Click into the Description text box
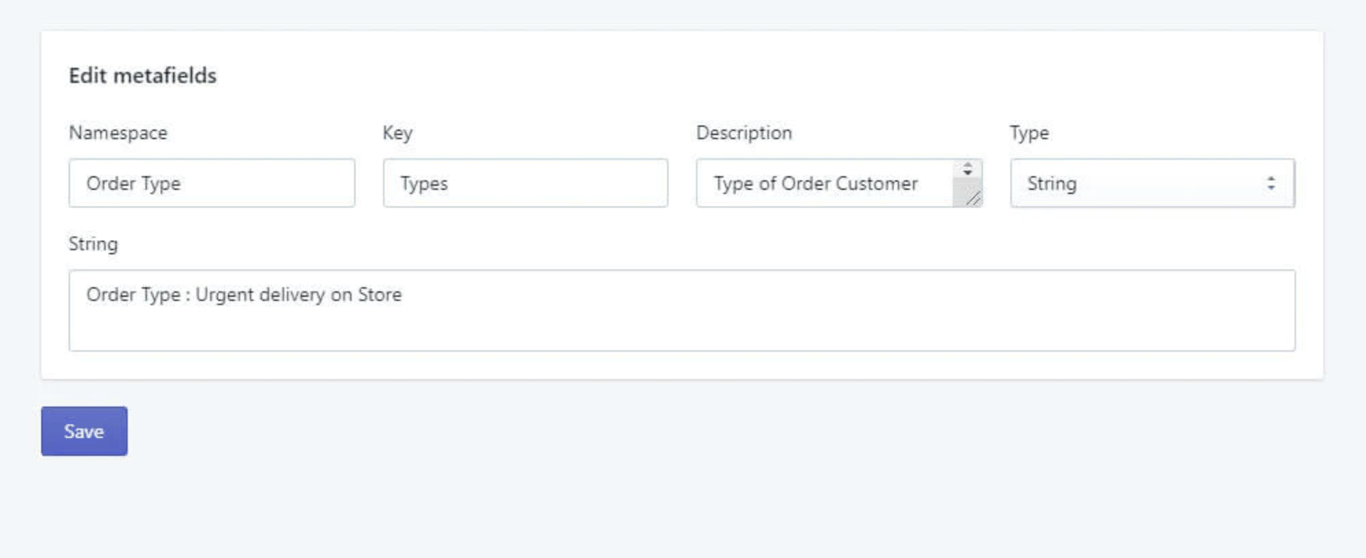This screenshot has height=558, width=1366. [x=826, y=184]
